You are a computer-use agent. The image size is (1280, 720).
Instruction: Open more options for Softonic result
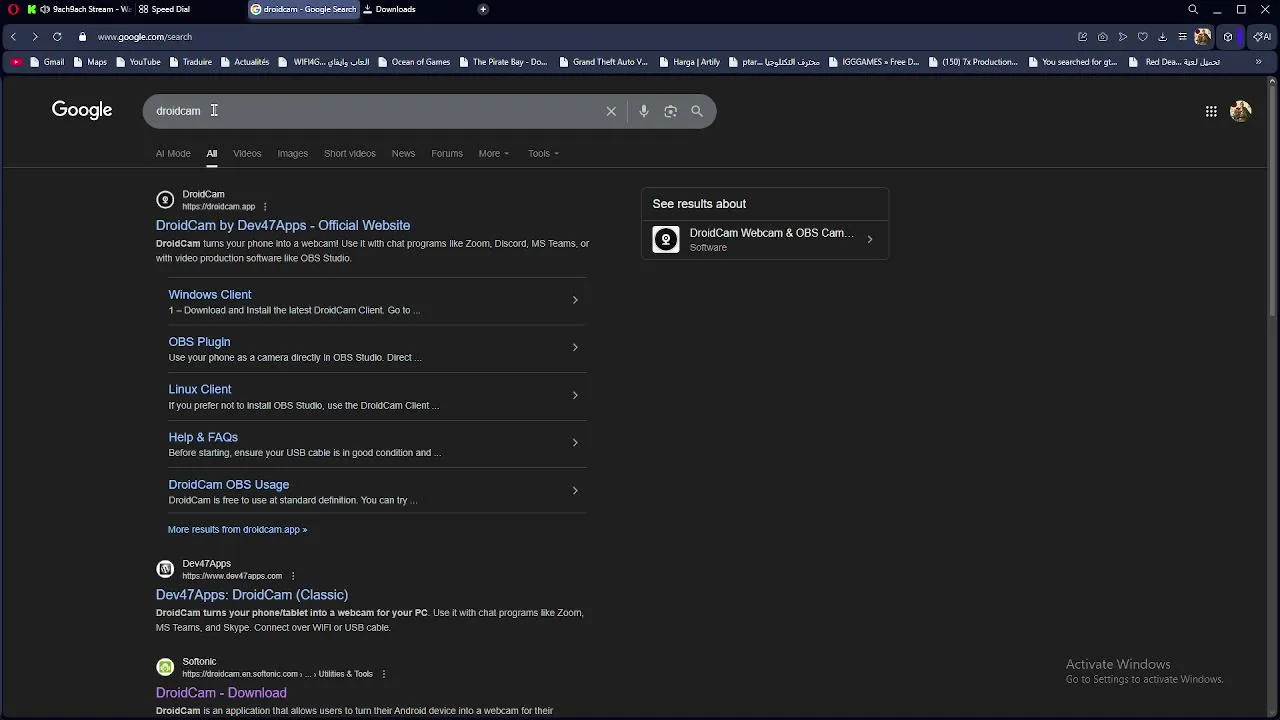coord(383,674)
